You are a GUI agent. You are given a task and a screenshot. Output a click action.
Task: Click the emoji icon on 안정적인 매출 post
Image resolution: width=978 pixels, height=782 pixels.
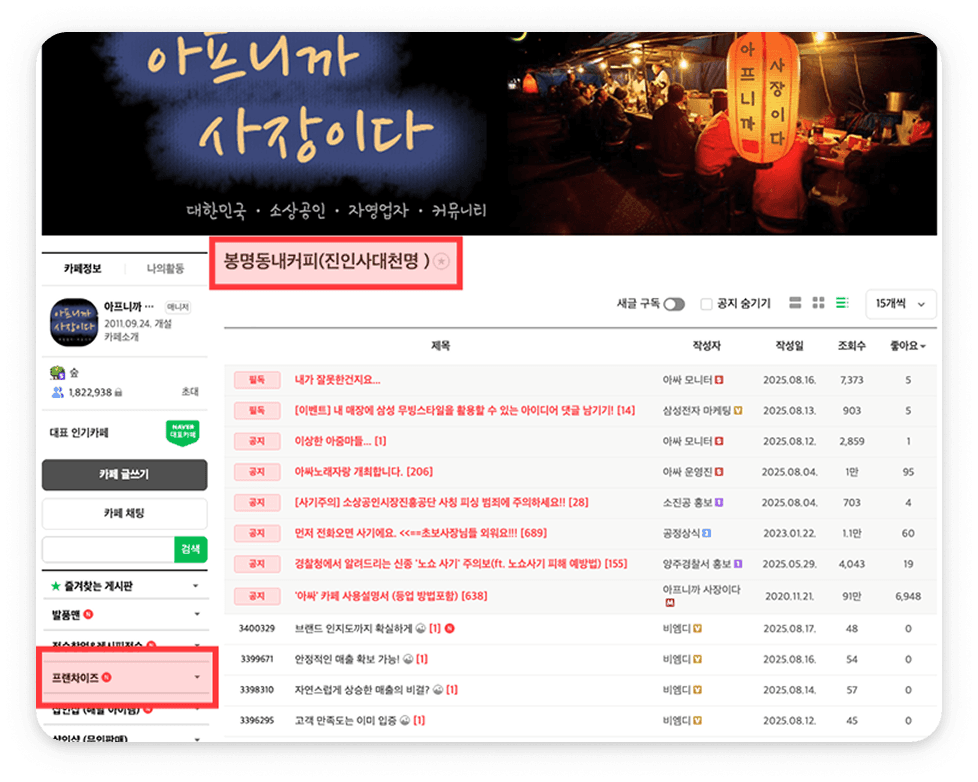(x=409, y=659)
